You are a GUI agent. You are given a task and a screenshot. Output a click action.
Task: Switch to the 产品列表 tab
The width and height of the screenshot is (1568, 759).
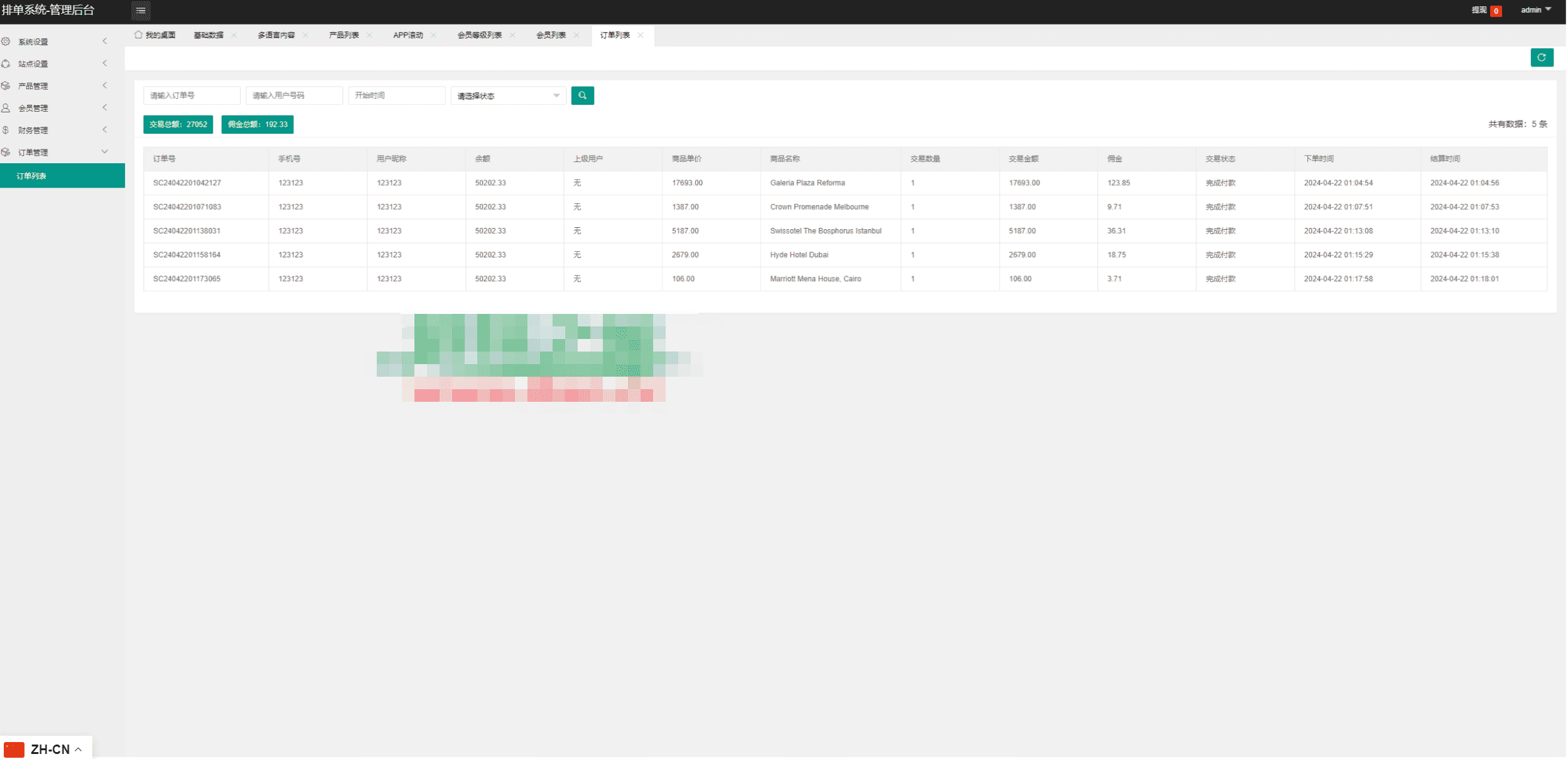[343, 35]
